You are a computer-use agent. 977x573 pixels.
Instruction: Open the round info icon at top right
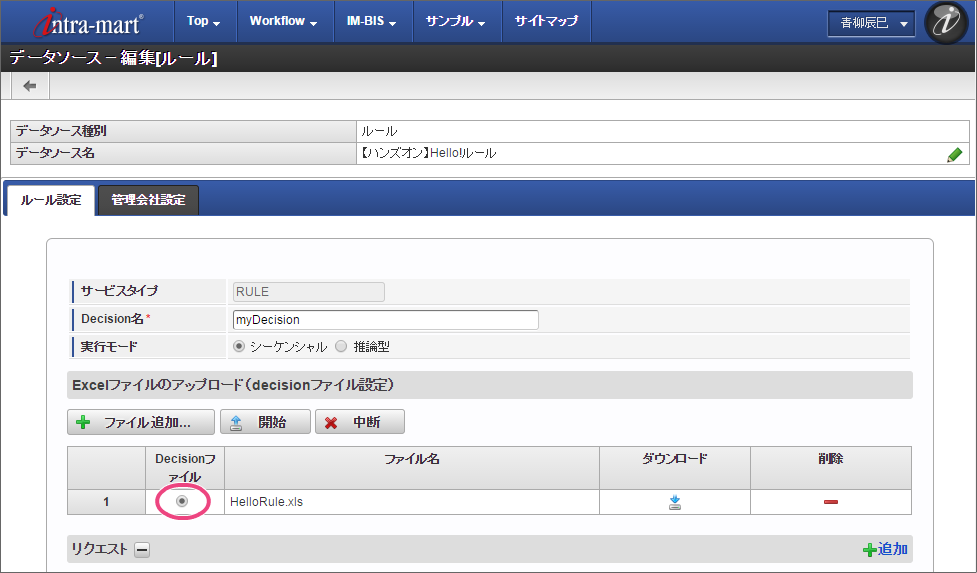tap(946, 22)
